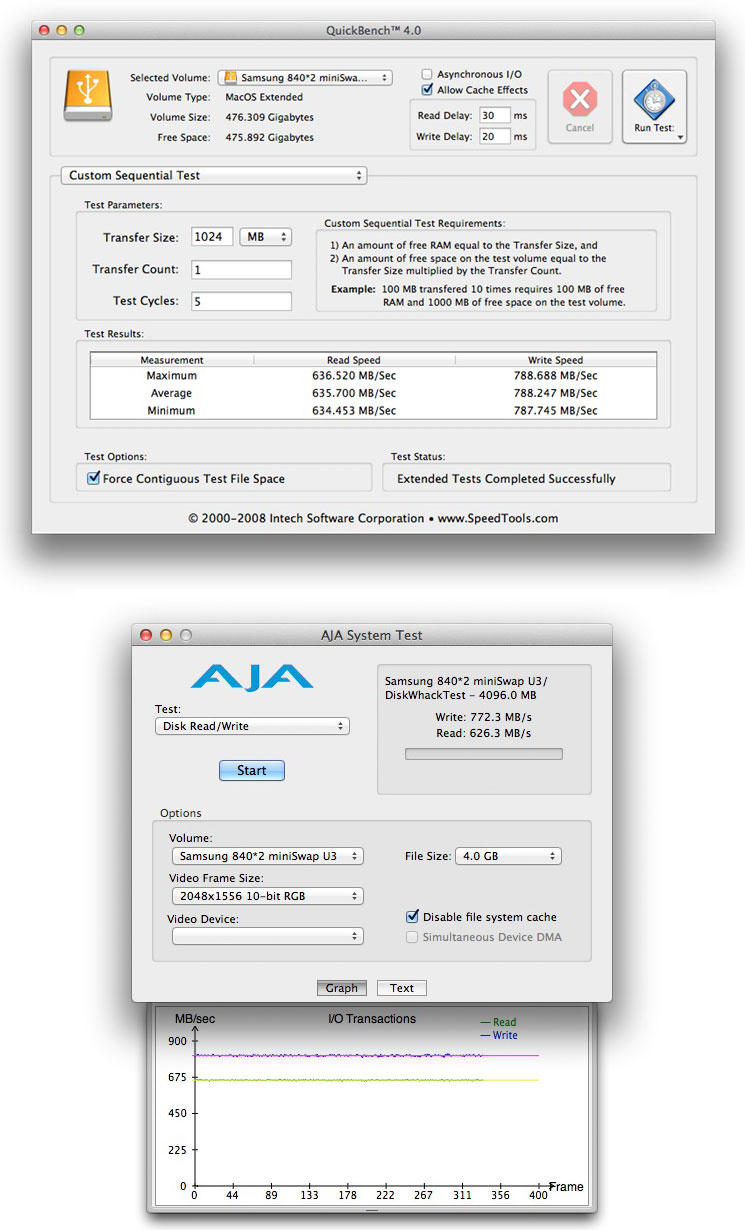
Task: Click the Read: 626.3 MB/s result
Action: (485, 733)
